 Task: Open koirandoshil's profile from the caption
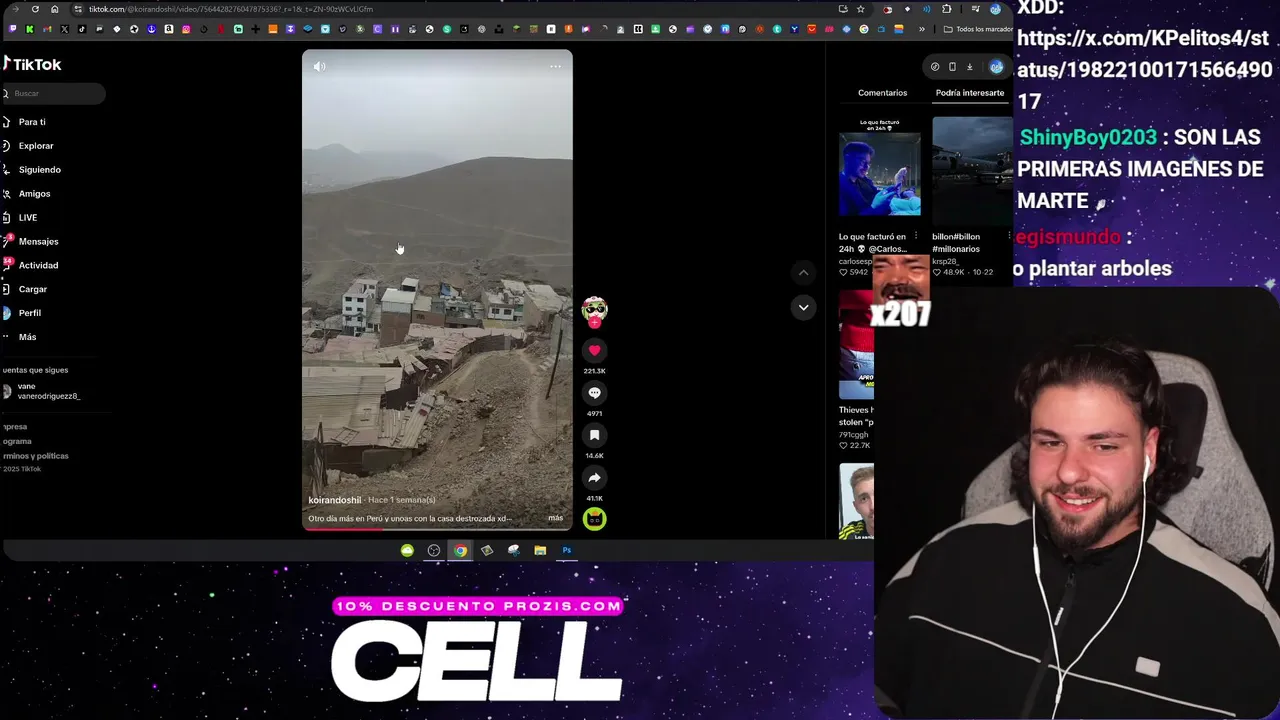[334, 500]
